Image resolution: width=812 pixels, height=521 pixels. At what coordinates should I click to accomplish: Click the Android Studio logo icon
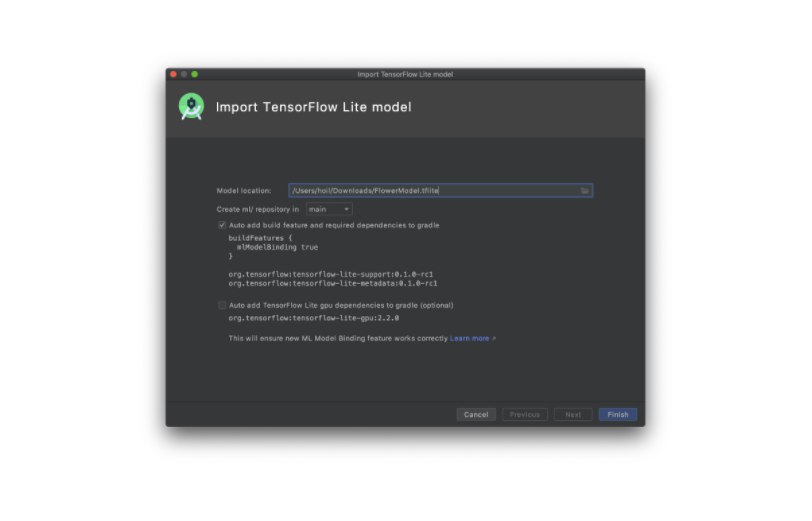[x=191, y=106]
